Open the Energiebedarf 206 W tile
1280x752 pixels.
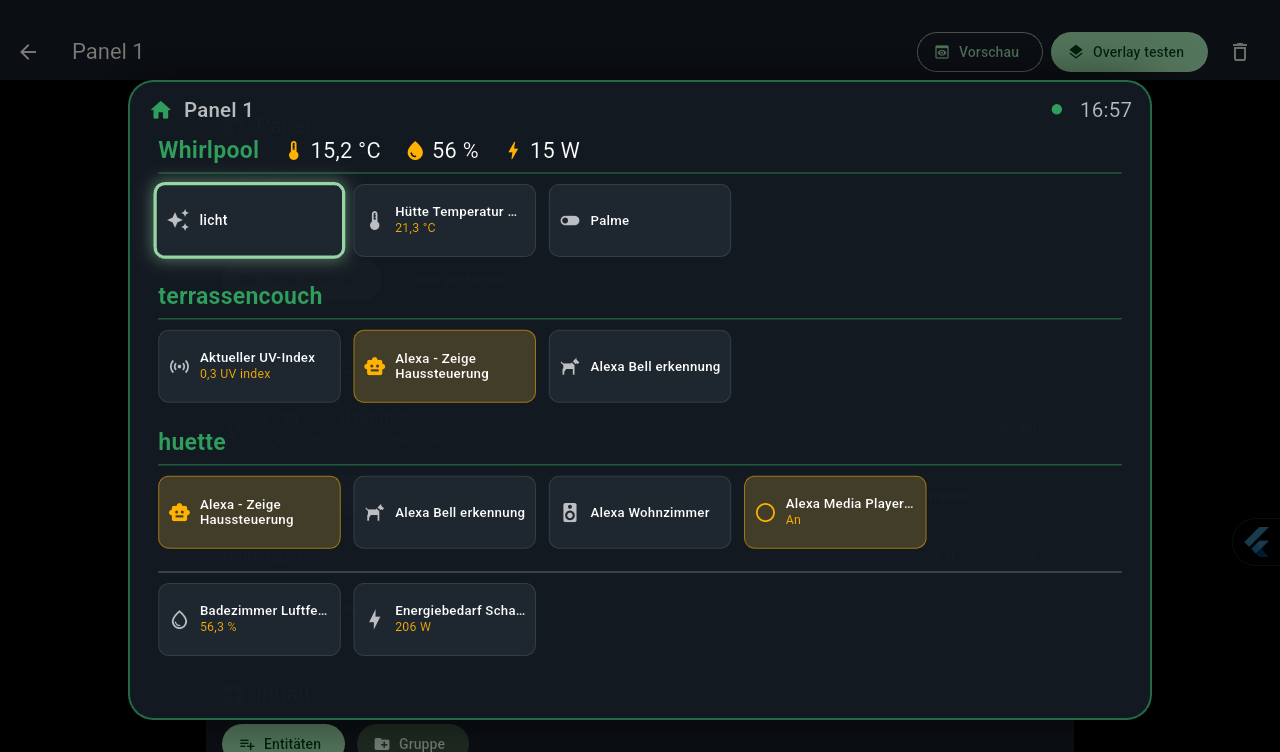click(445, 619)
